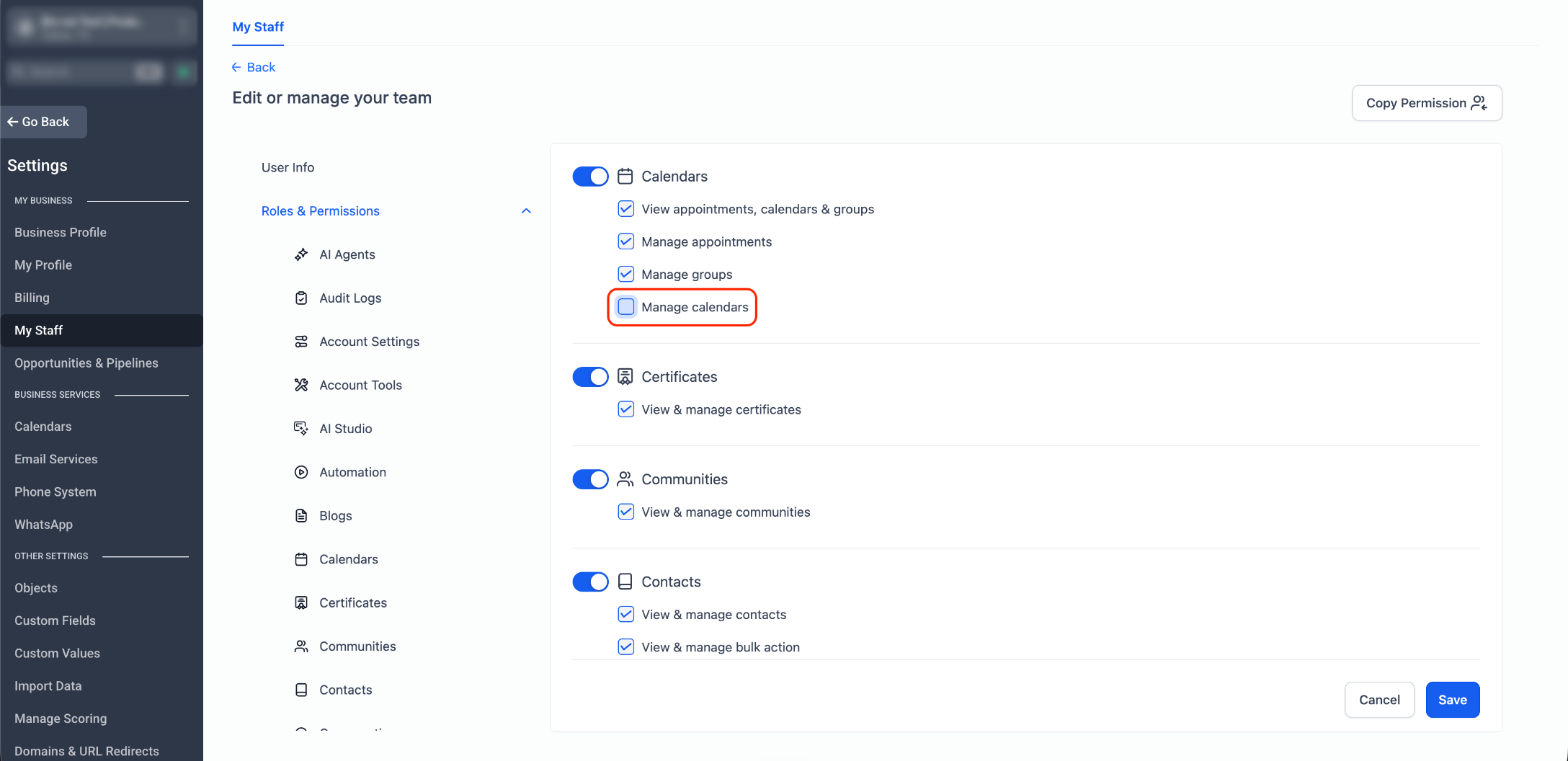This screenshot has width=1568, height=761.
Task: Disable the Contacts permission toggle
Action: pyautogui.click(x=590, y=582)
